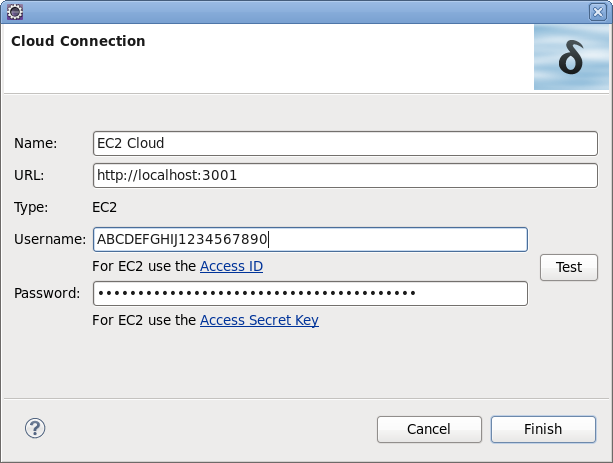Click the Password label

48,293
